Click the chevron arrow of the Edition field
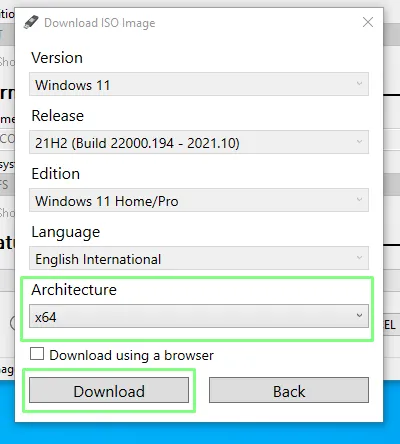This screenshot has height=444, width=400. [x=359, y=199]
